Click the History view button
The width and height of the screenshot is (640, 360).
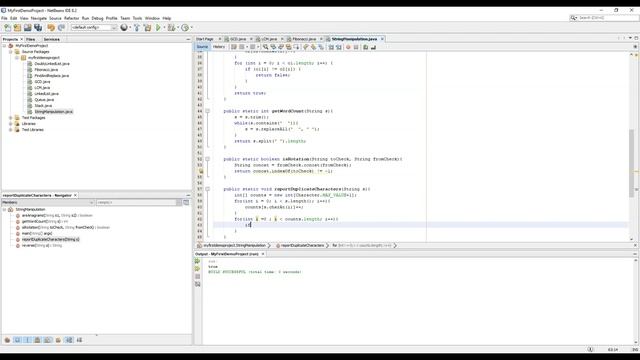(219, 47)
